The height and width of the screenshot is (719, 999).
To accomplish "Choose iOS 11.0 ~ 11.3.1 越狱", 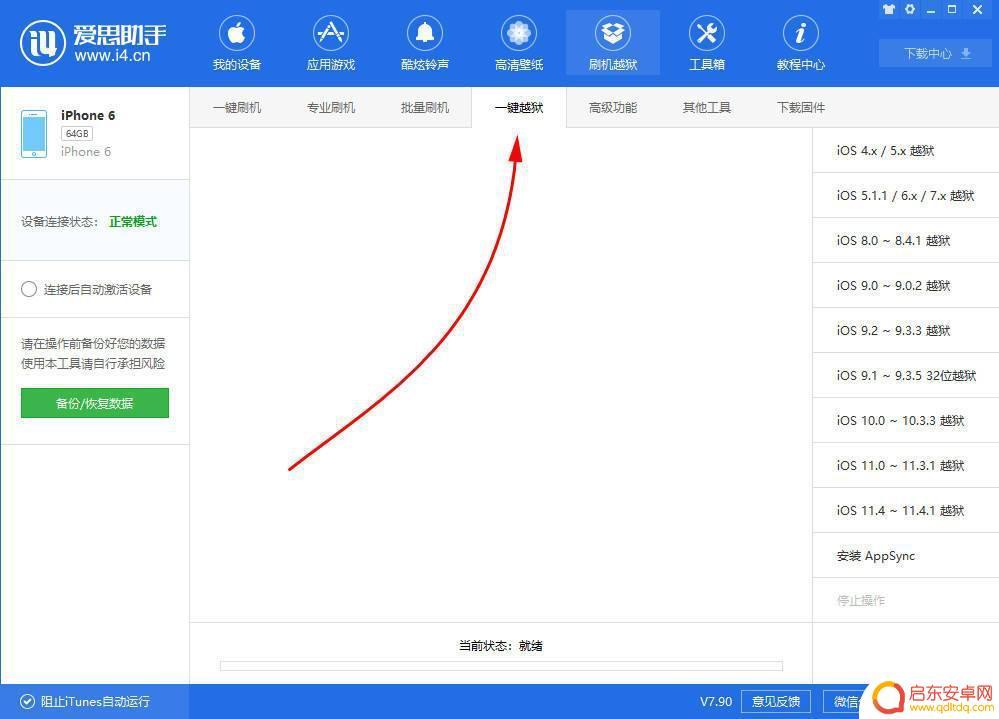I will click(905, 466).
